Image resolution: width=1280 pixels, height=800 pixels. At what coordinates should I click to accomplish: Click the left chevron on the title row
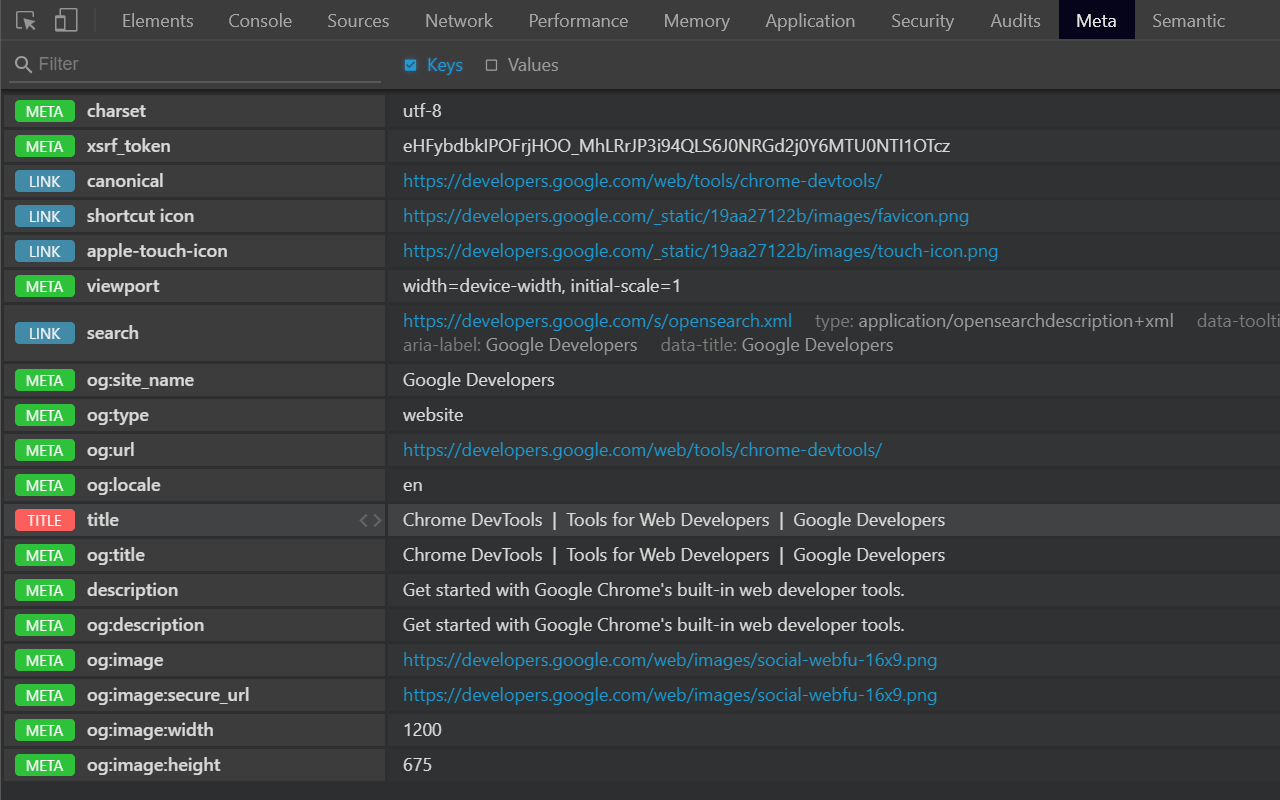pyautogui.click(x=361, y=519)
